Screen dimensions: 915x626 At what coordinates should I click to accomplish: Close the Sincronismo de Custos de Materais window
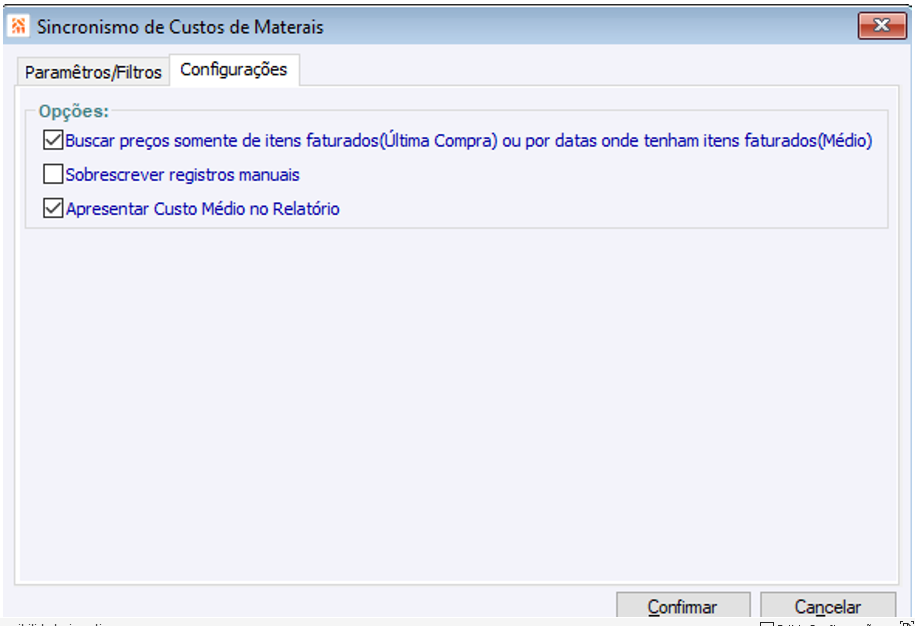[882, 26]
